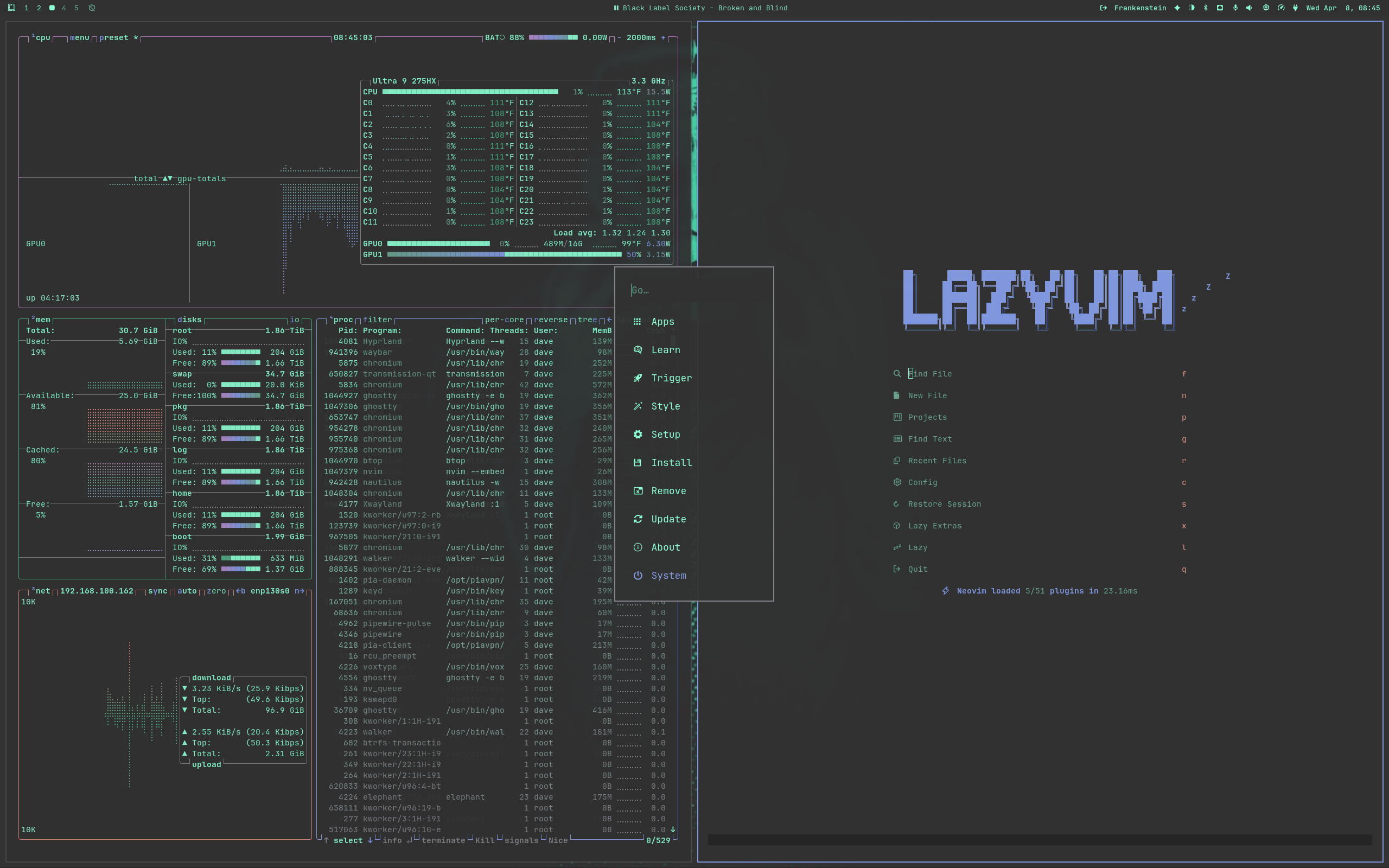
Task: Choose Install from the launcher menu
Action: [694, 463]
